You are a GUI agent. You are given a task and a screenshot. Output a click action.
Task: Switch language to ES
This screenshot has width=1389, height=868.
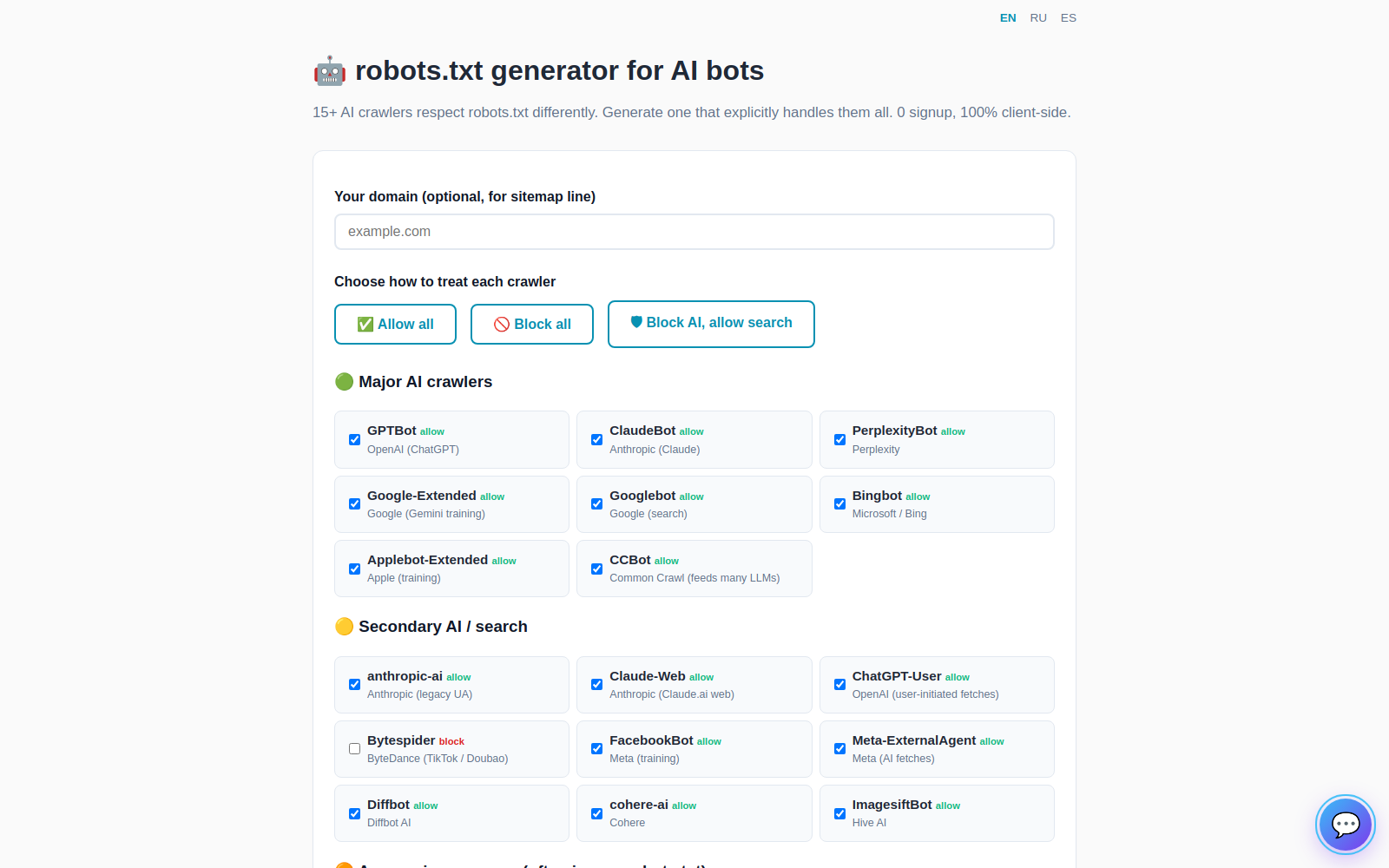tap(1069, 17)
